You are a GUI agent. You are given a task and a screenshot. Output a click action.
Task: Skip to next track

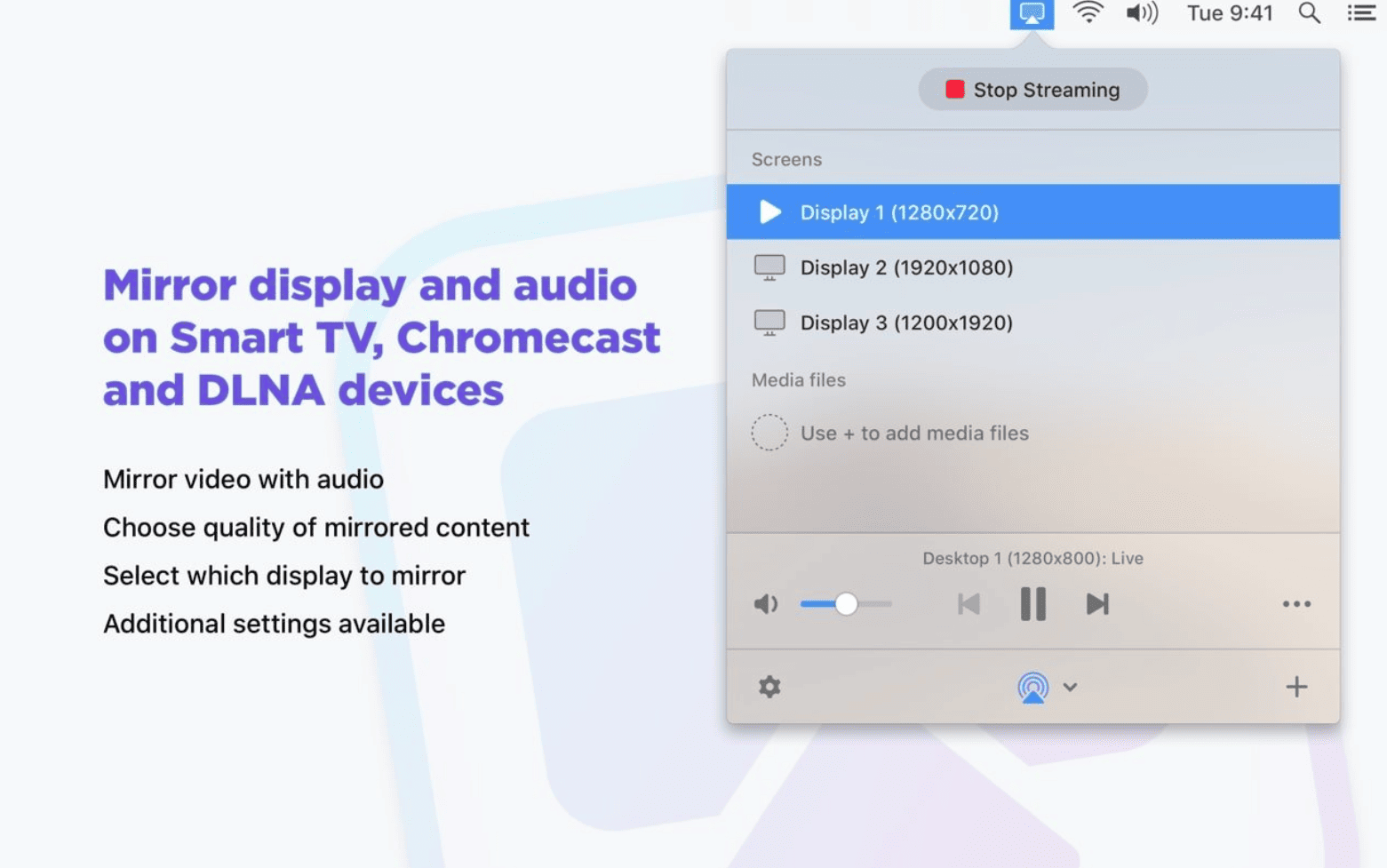coord(1097,604)
